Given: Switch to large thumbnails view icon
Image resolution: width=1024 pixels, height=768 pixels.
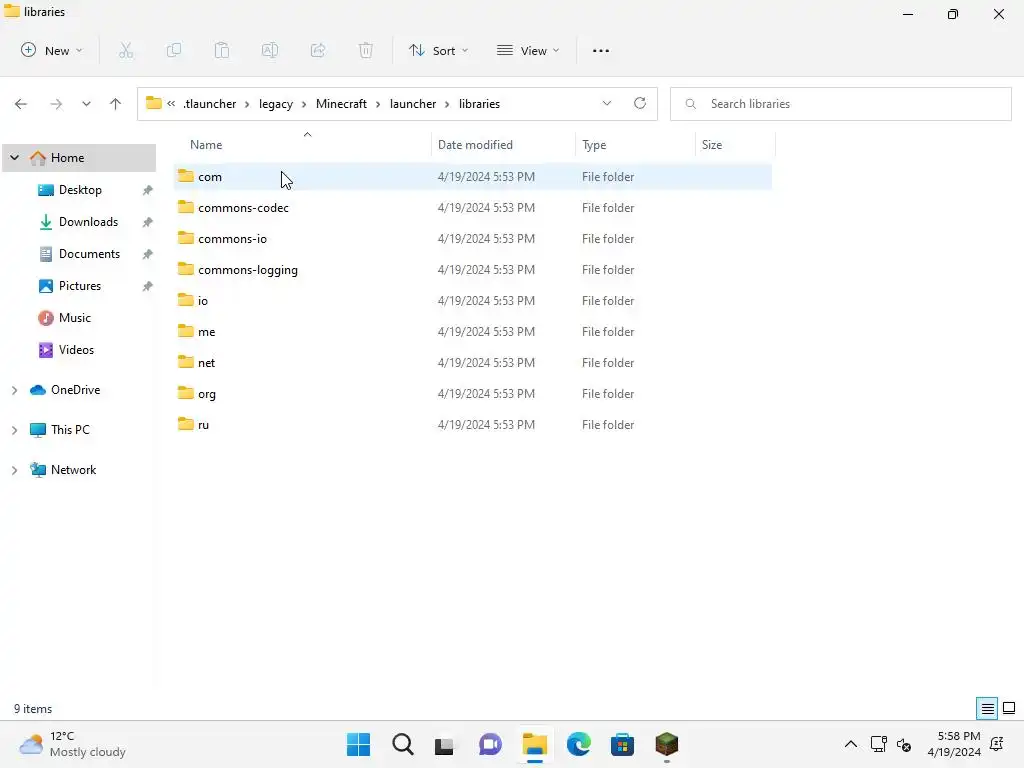Looking at the screenshot, I should click(1009, 708).
